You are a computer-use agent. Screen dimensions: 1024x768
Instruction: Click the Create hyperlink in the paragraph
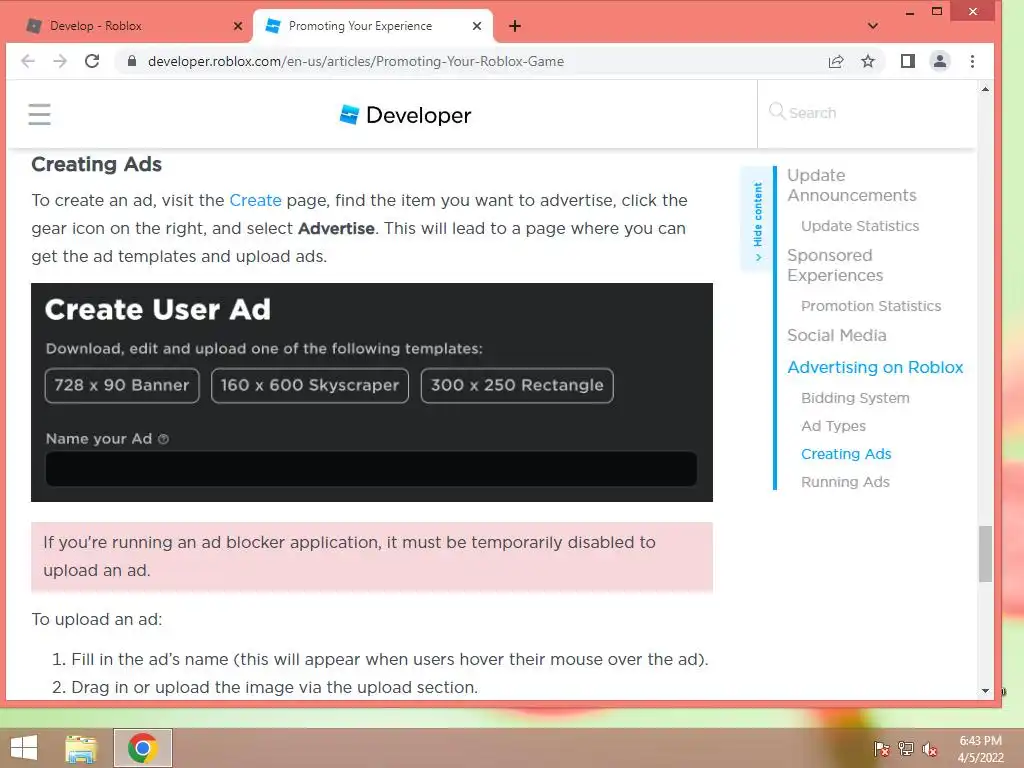[x=255, y=200]
